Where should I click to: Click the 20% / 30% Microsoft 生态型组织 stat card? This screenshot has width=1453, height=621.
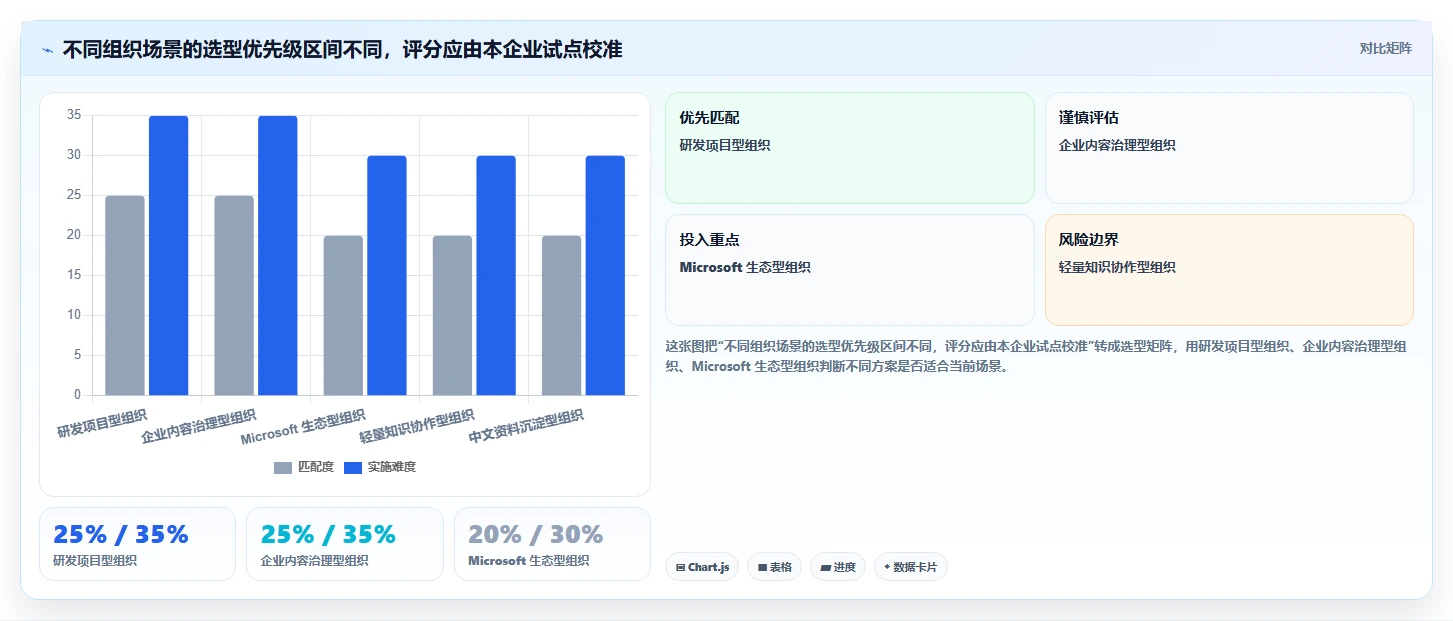552,544
